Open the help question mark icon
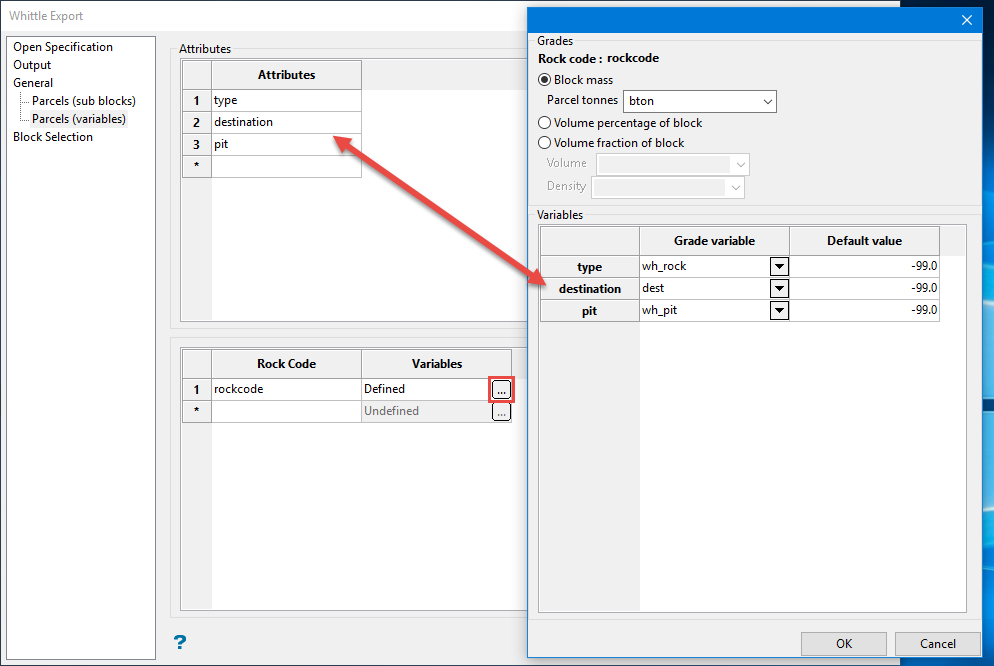 tap(180, 642)
